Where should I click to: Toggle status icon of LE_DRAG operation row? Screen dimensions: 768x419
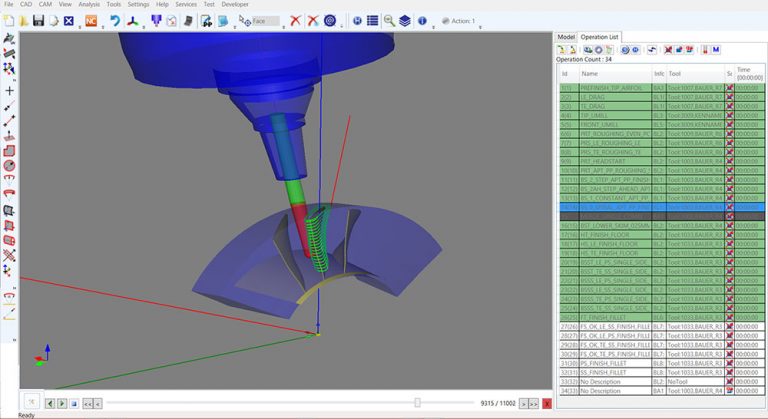pos(730,97)
